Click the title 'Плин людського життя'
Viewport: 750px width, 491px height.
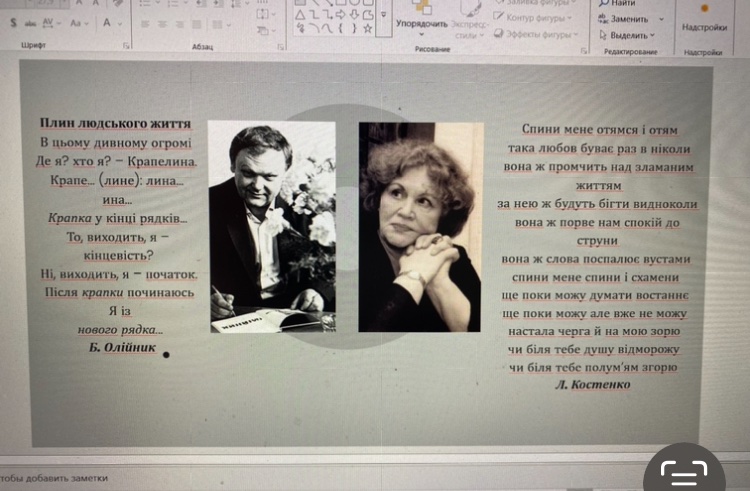pos(115,123)
